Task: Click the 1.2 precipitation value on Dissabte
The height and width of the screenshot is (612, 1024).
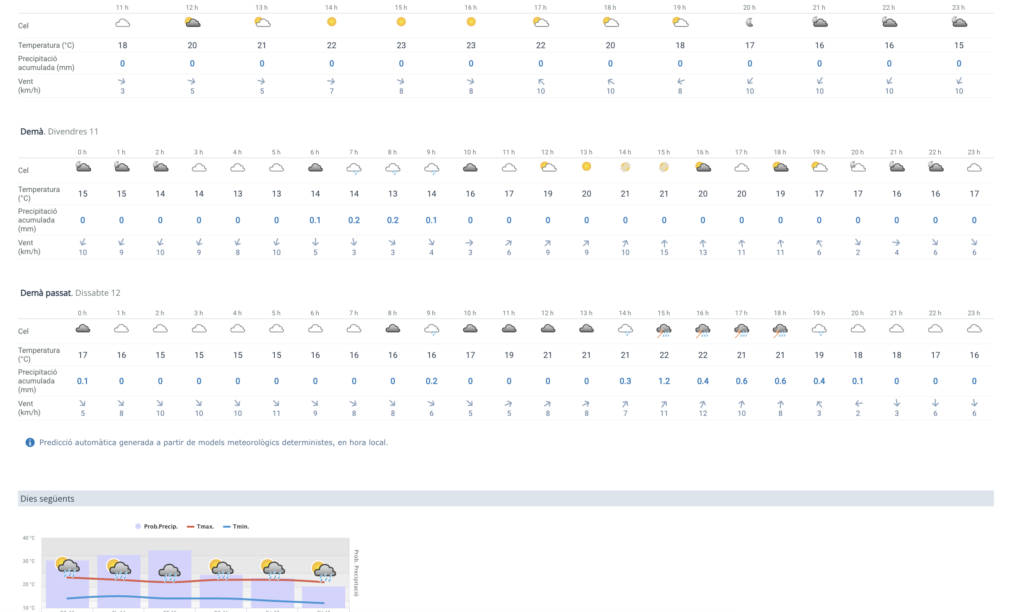Action: pos(663,381)
